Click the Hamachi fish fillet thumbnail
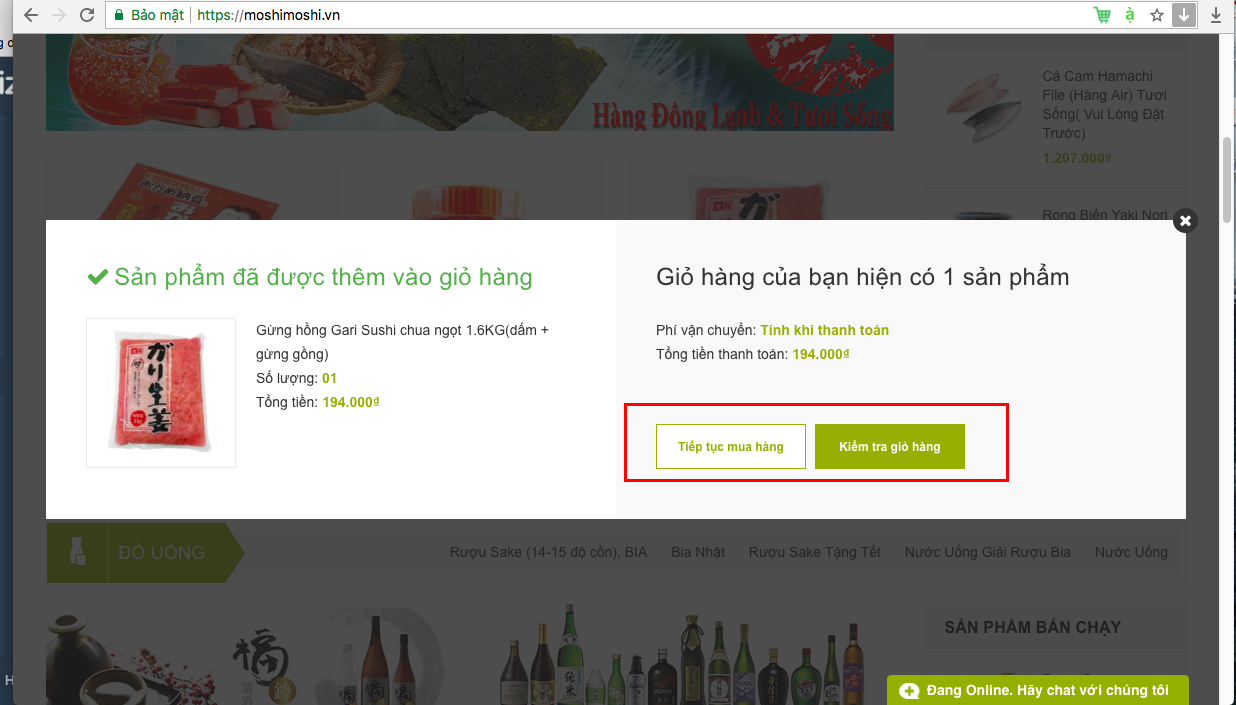Viewport: 1236px width, 705px height. point(984,109)
